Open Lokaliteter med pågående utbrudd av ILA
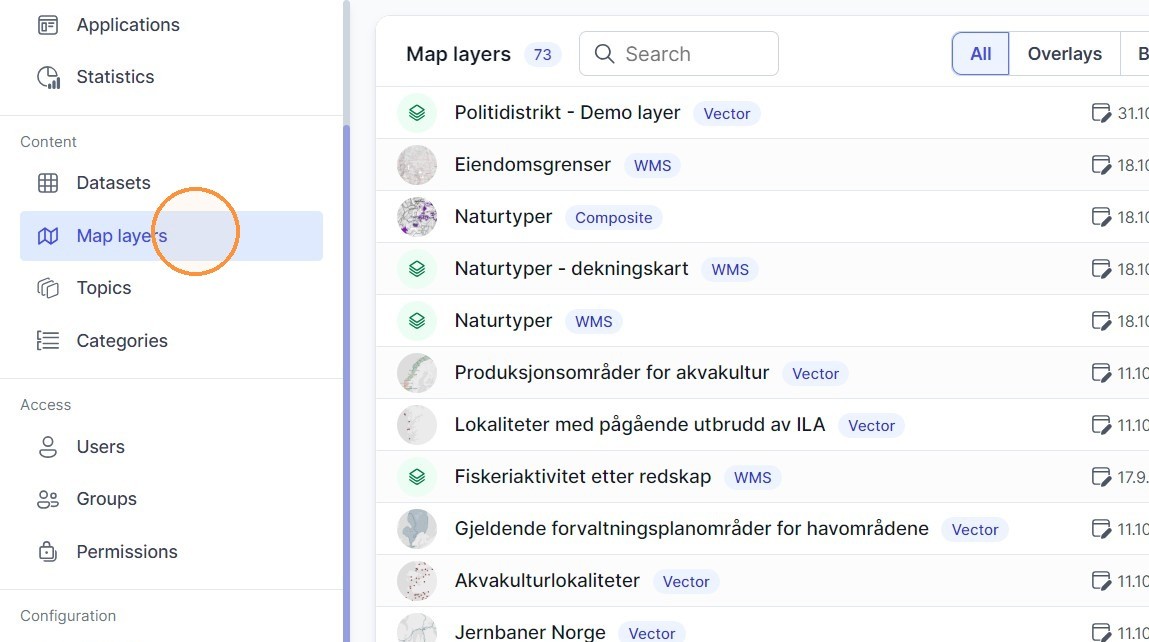1149x642 pixels. click(x=640, y=425)
